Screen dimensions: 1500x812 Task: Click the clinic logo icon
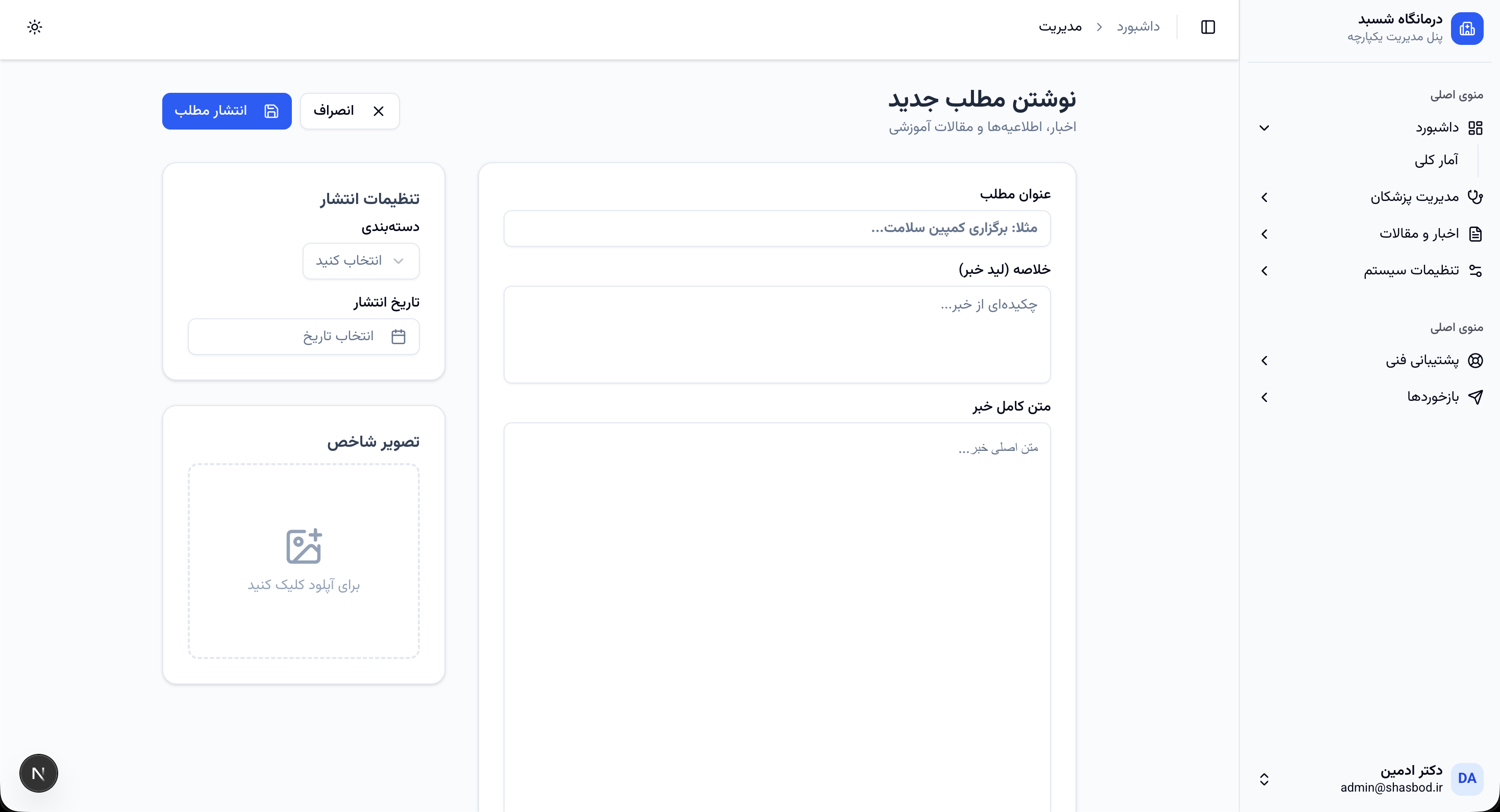point(1466,28)
